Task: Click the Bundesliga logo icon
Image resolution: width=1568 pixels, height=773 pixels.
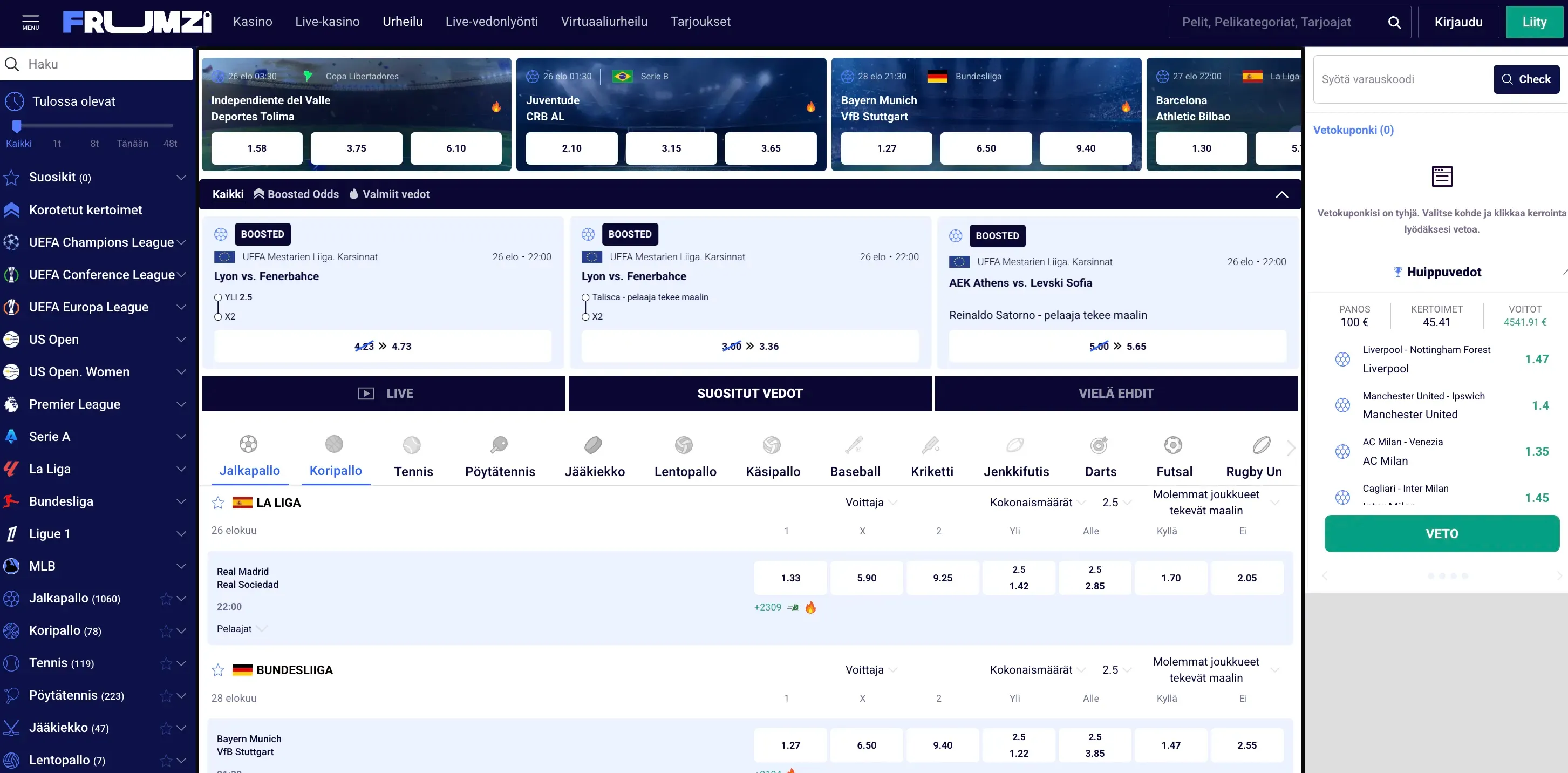Action: [x=11, y=501]
